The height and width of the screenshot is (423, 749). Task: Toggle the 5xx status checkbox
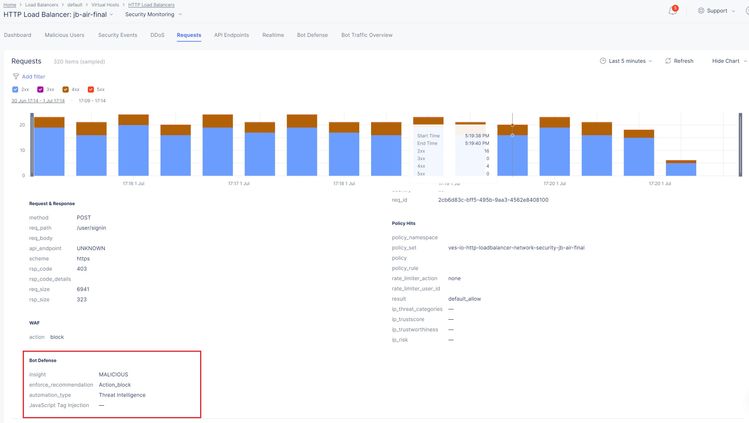click(91, 89)
